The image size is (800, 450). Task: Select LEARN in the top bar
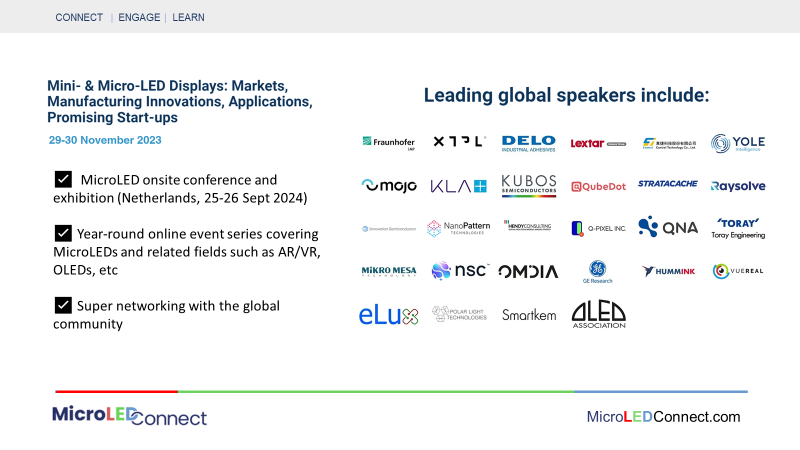point(188,17)
